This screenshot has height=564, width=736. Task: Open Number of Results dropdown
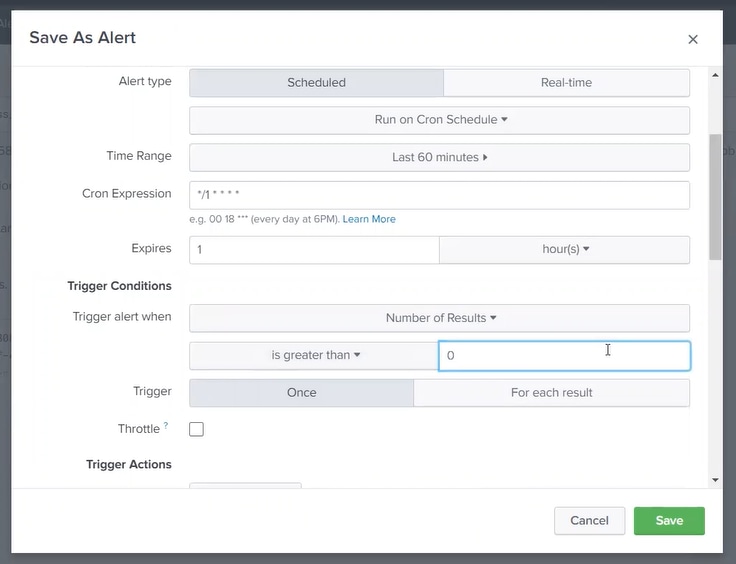[439, 318]
